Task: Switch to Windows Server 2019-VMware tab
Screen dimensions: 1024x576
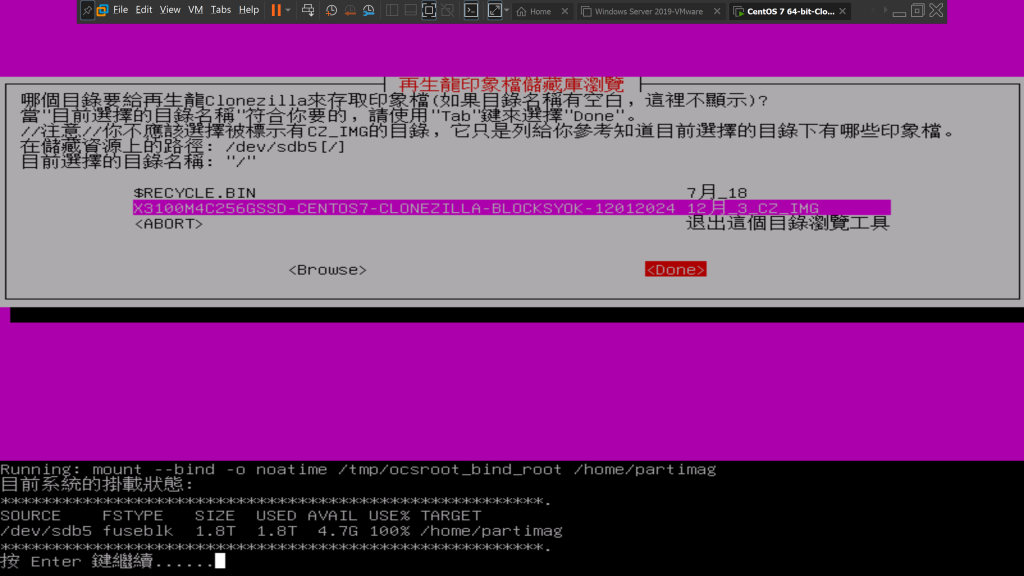Action: coord(648,11)
